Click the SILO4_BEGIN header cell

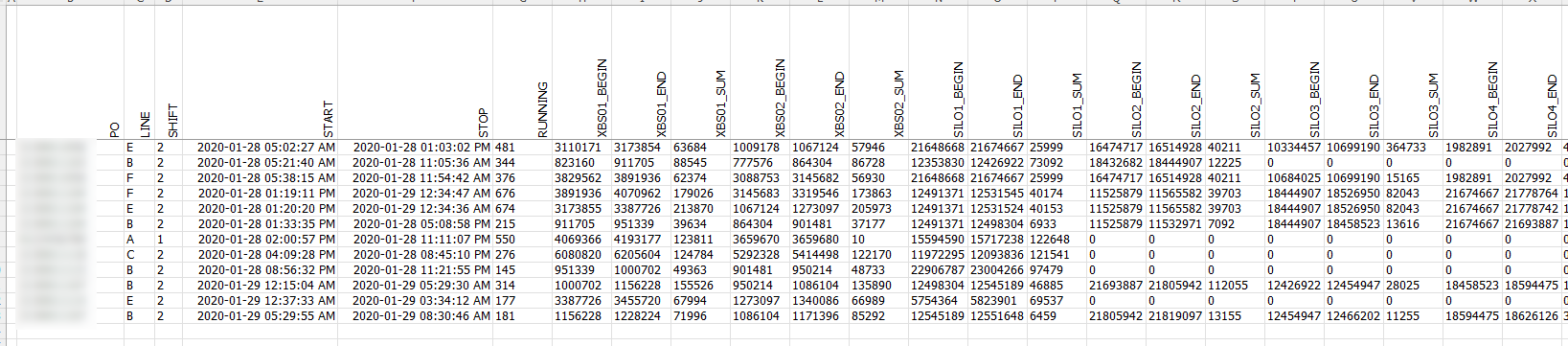[x=1473, y=73]
